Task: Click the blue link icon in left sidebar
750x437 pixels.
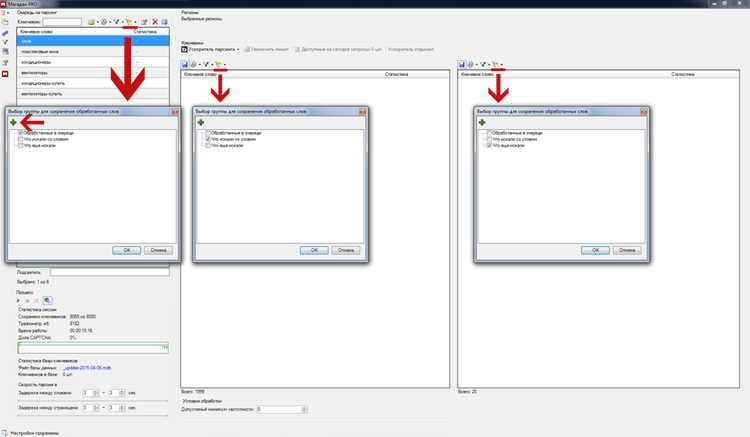Action: [x=5, y=33]
